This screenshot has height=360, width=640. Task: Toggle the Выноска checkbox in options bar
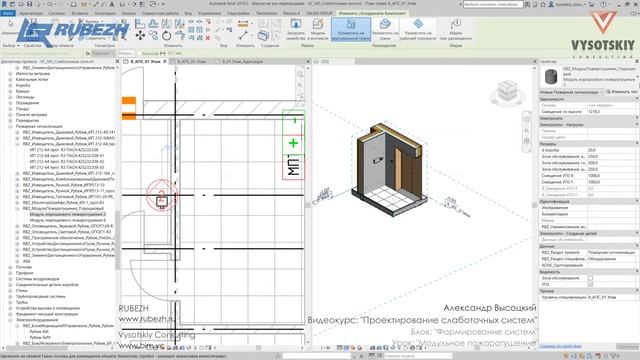tap(140, 53)
